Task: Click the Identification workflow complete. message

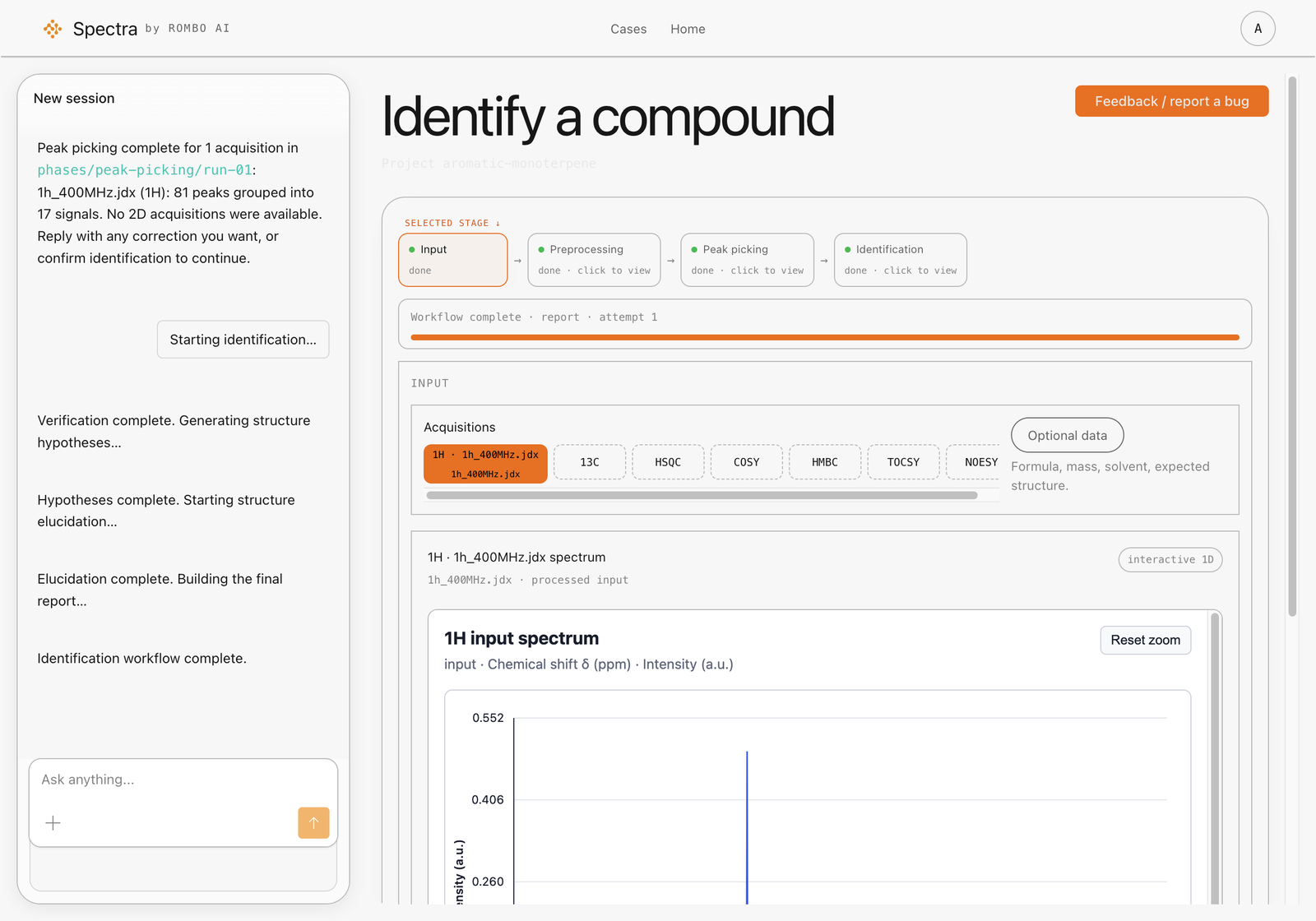Action: (x=141, y=659)
